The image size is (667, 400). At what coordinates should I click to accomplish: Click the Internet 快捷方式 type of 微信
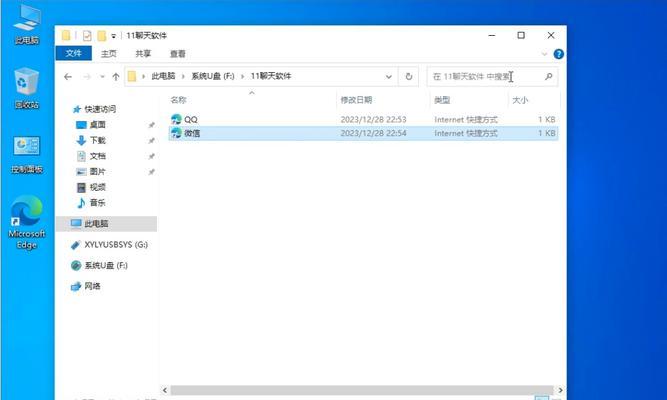click(466, 133)
